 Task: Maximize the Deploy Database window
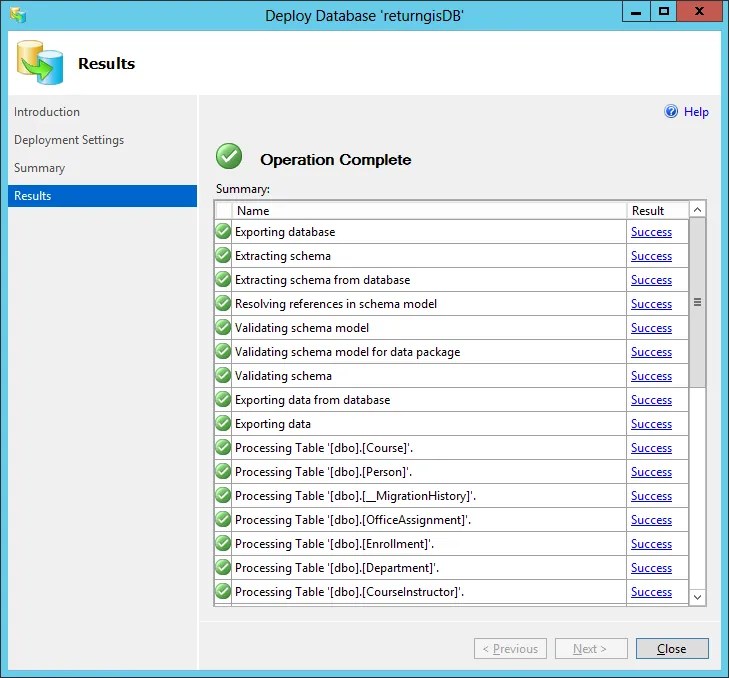click(x=663, y=12)
